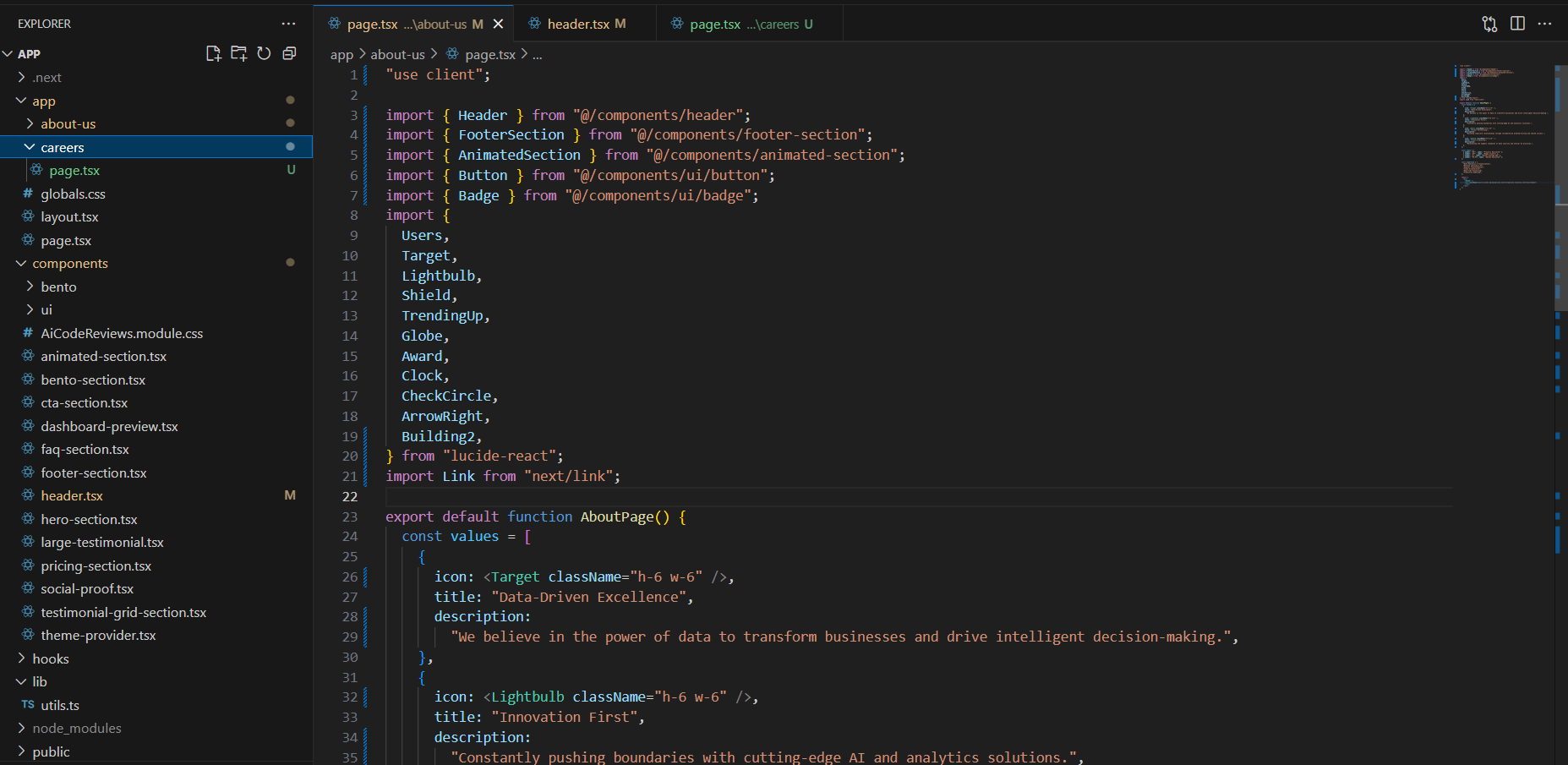Open the Explorer more actions menu
Screen dimensions: 1568x765
[x=288, y=24]
